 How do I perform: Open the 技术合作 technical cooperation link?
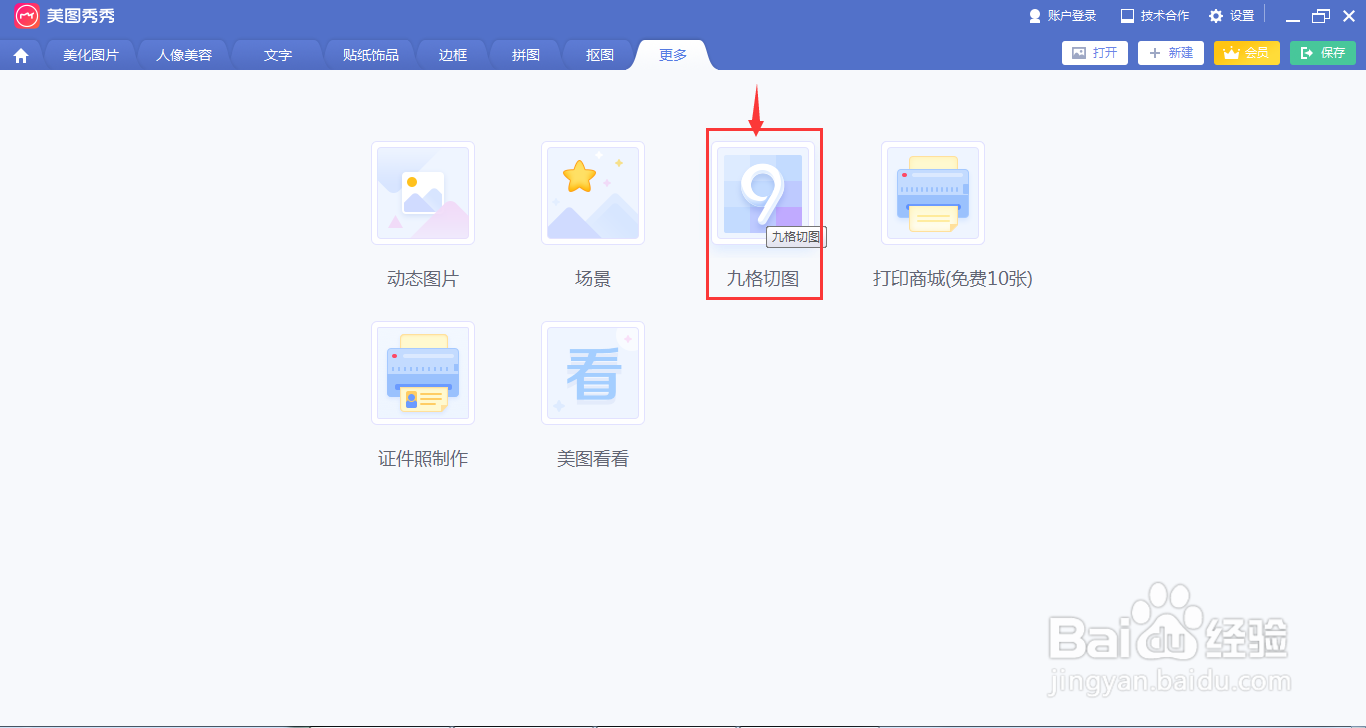pyautogui.click(x=1155, y=16)
